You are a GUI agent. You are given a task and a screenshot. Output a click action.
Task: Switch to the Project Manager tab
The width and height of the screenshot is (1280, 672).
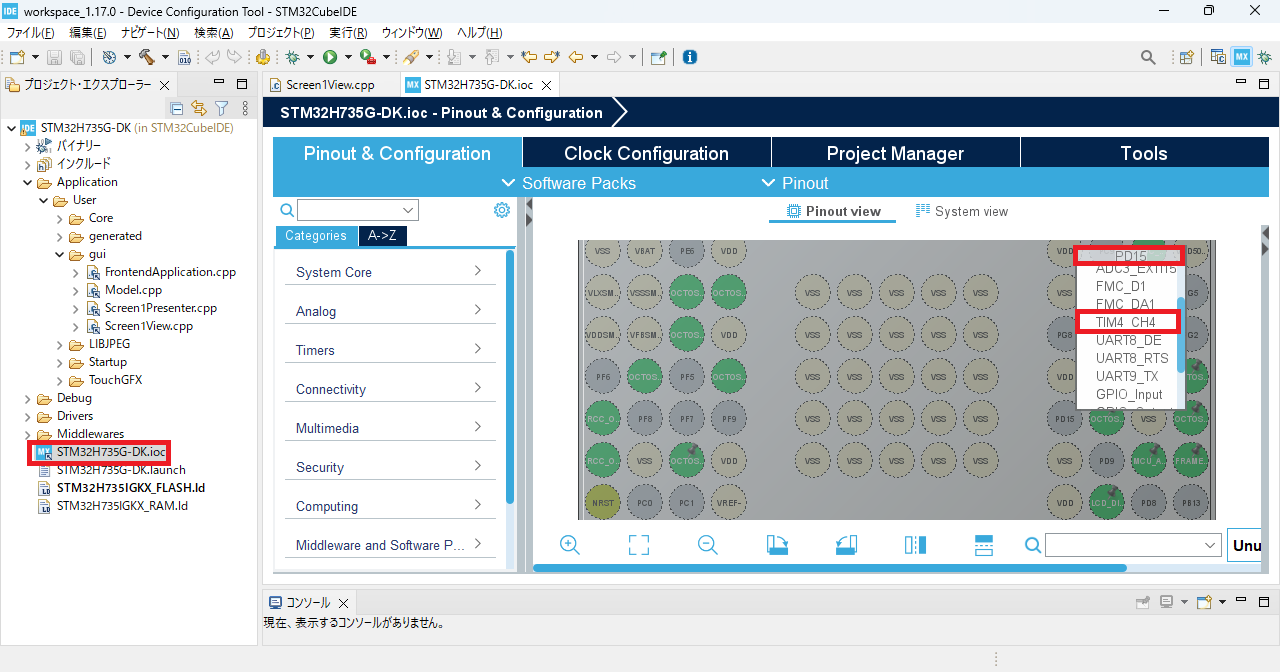click(x=895, y=153)
